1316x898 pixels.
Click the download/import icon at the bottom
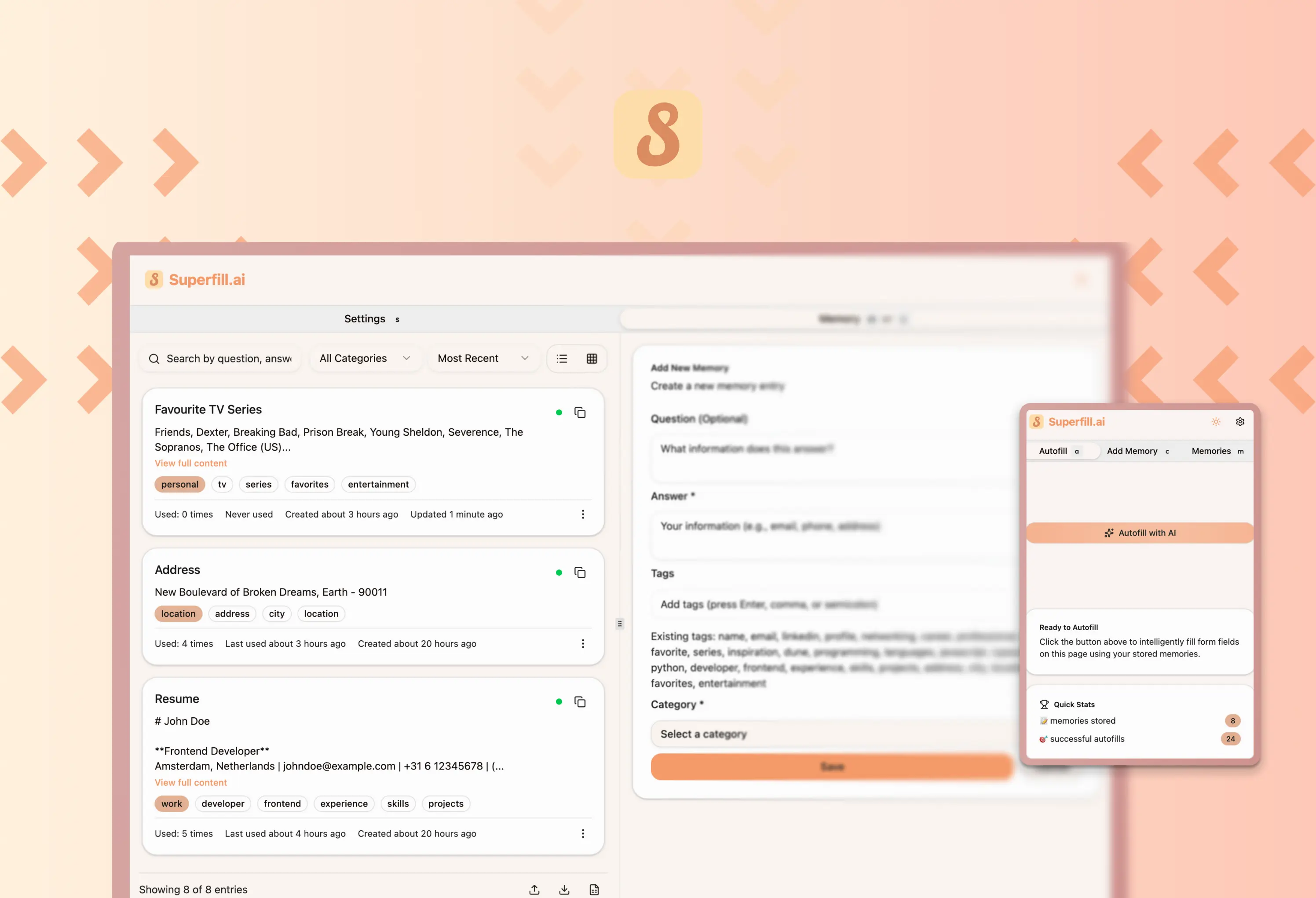[x=564, y=890]
